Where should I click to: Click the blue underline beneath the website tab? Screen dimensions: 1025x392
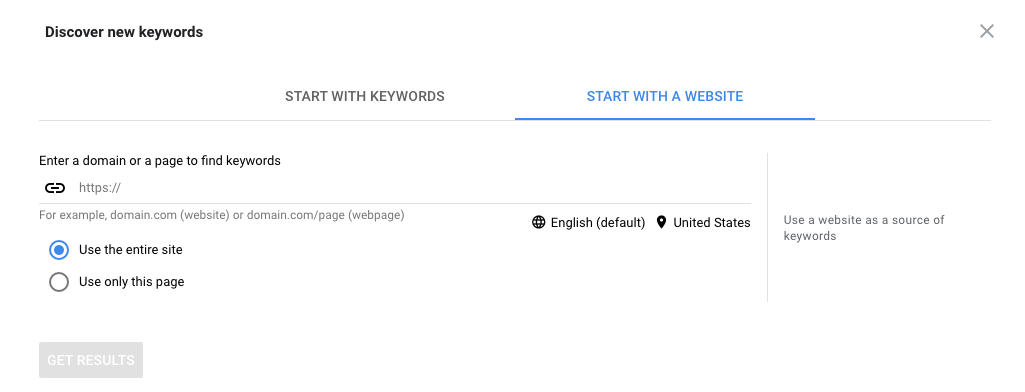[665, 119]
